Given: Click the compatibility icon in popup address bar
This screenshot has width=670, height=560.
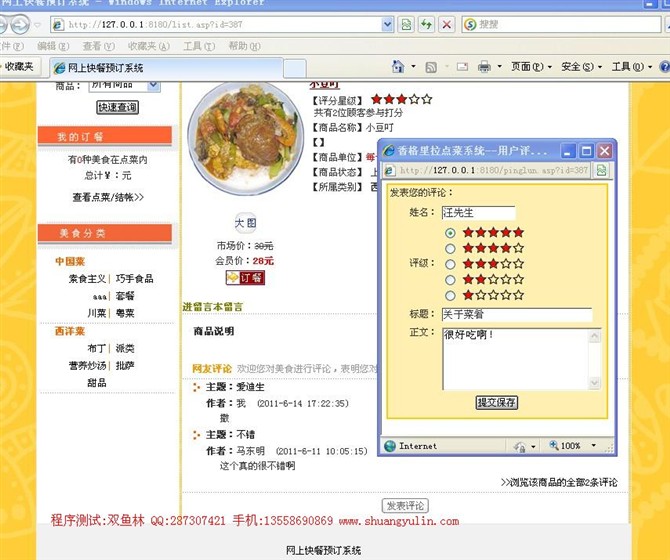Looking at the screenshot, I should (x=601, y=170).
